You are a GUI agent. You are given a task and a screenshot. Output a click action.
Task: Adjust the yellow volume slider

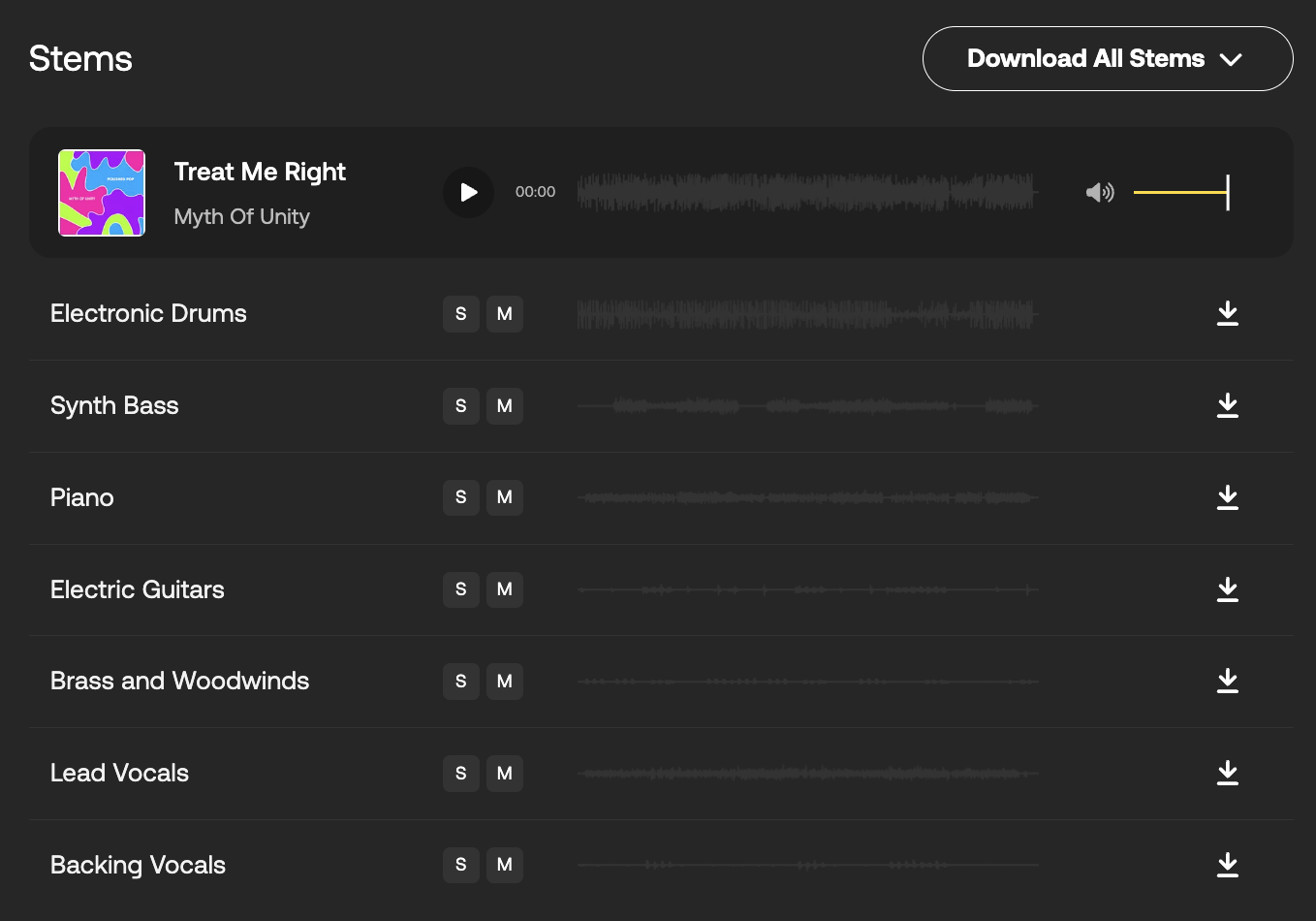tap(1181, 192)
